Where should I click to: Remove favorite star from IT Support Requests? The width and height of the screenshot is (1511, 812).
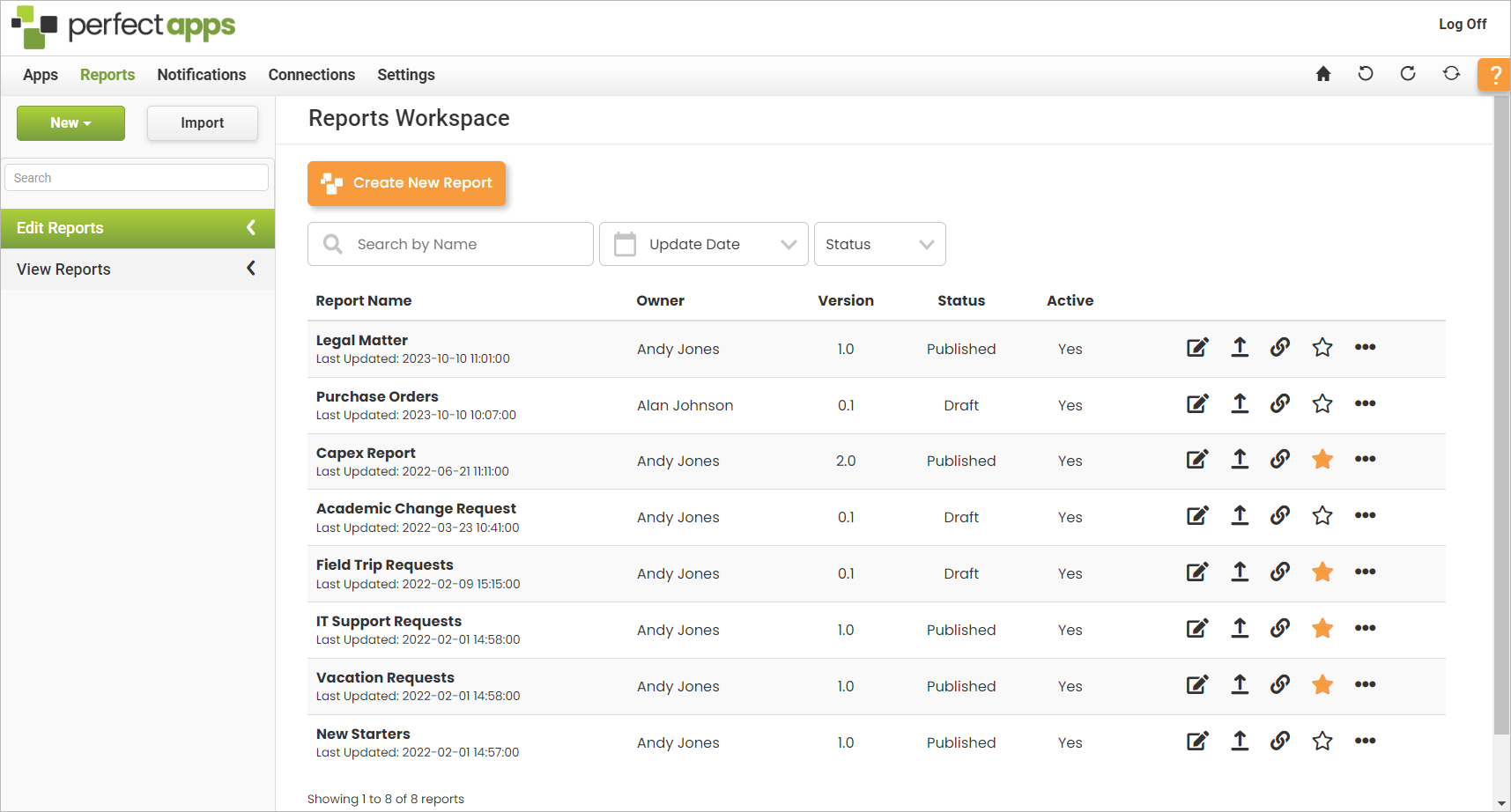point(1322,629)
